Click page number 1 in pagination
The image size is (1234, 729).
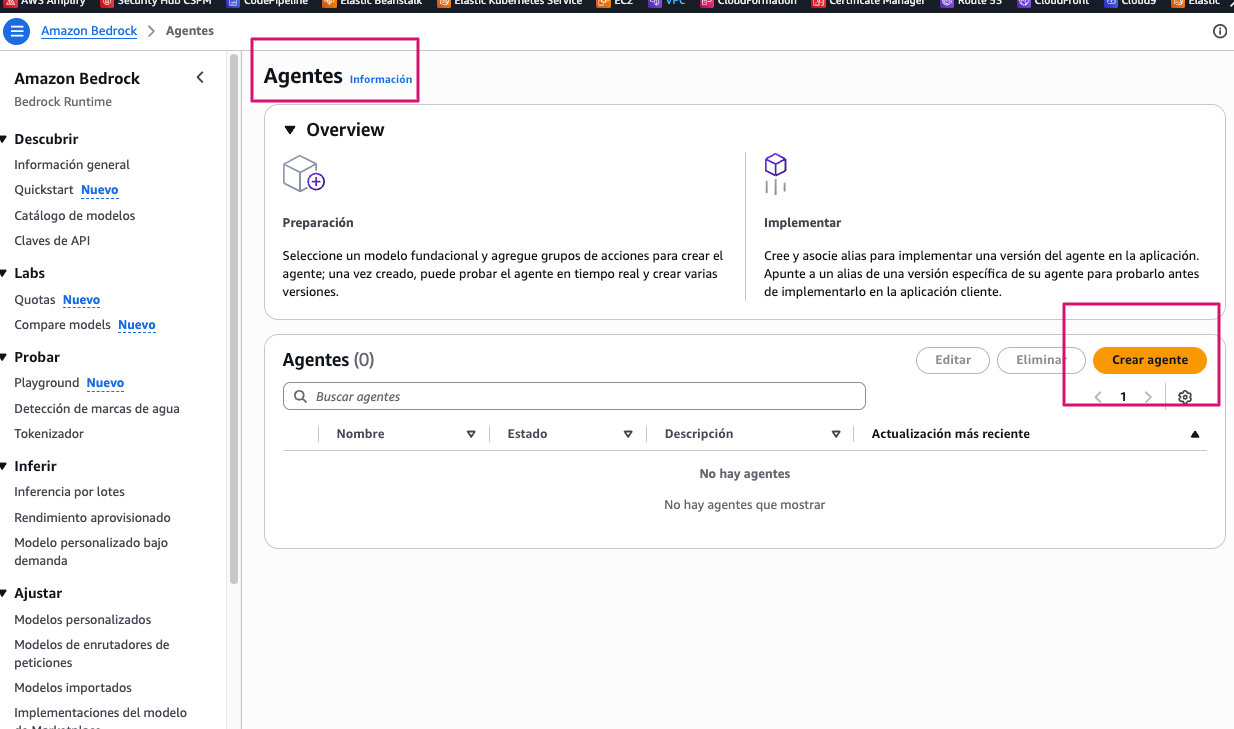(1123, 397)
